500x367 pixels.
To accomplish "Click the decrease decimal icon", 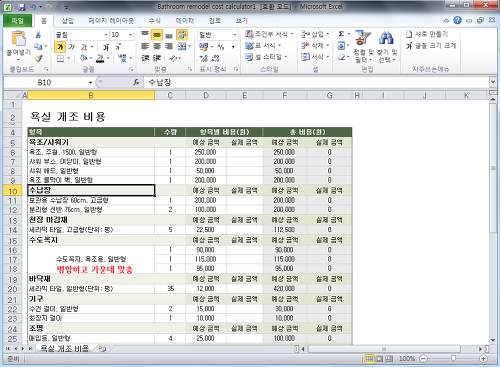I will [x=216, y=58].
